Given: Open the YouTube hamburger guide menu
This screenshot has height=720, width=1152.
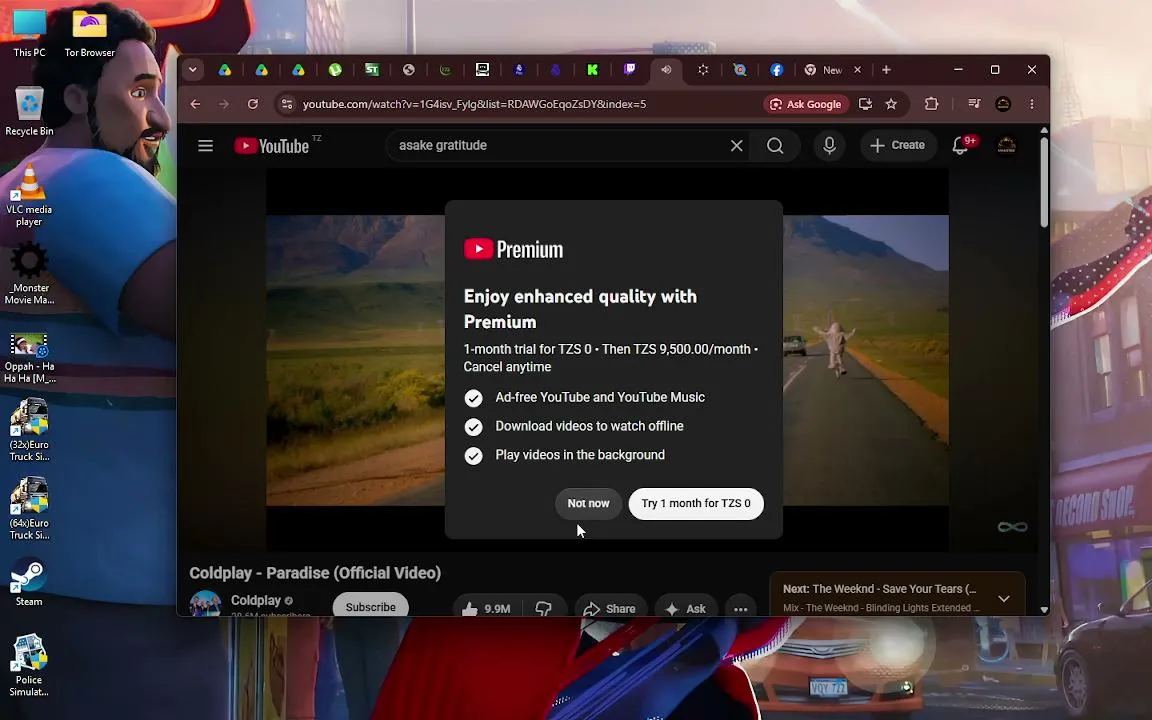Looking at the screenshot, I should pyautogui.click(x=206, y=145).
